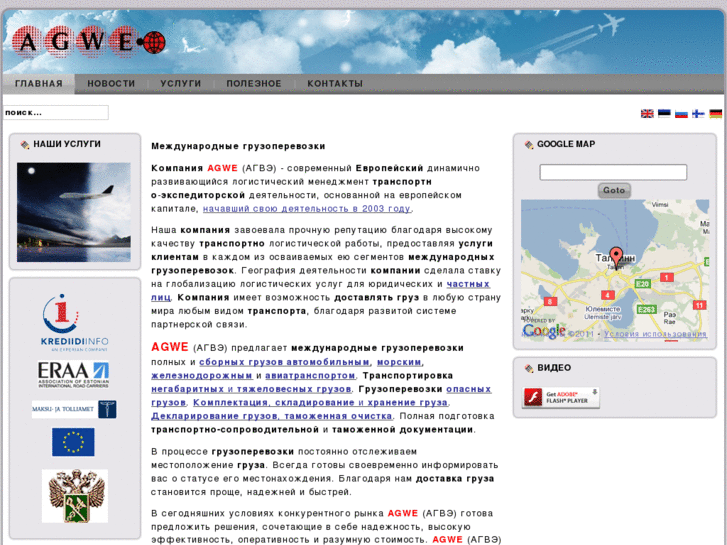Viewport: 727px width, 545px height.
Task: Click the red map pin on Tallinn
Action: (x=616, y=256)
